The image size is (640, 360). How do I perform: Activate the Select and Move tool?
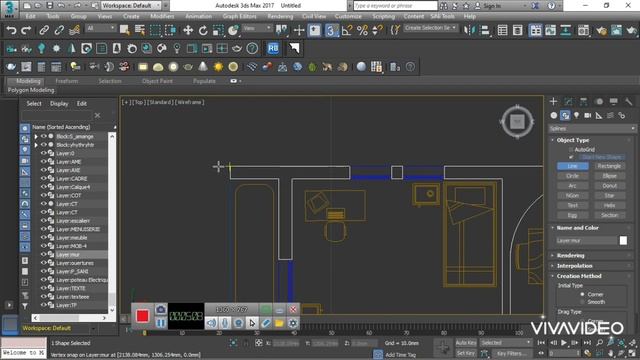click(188, 30)
